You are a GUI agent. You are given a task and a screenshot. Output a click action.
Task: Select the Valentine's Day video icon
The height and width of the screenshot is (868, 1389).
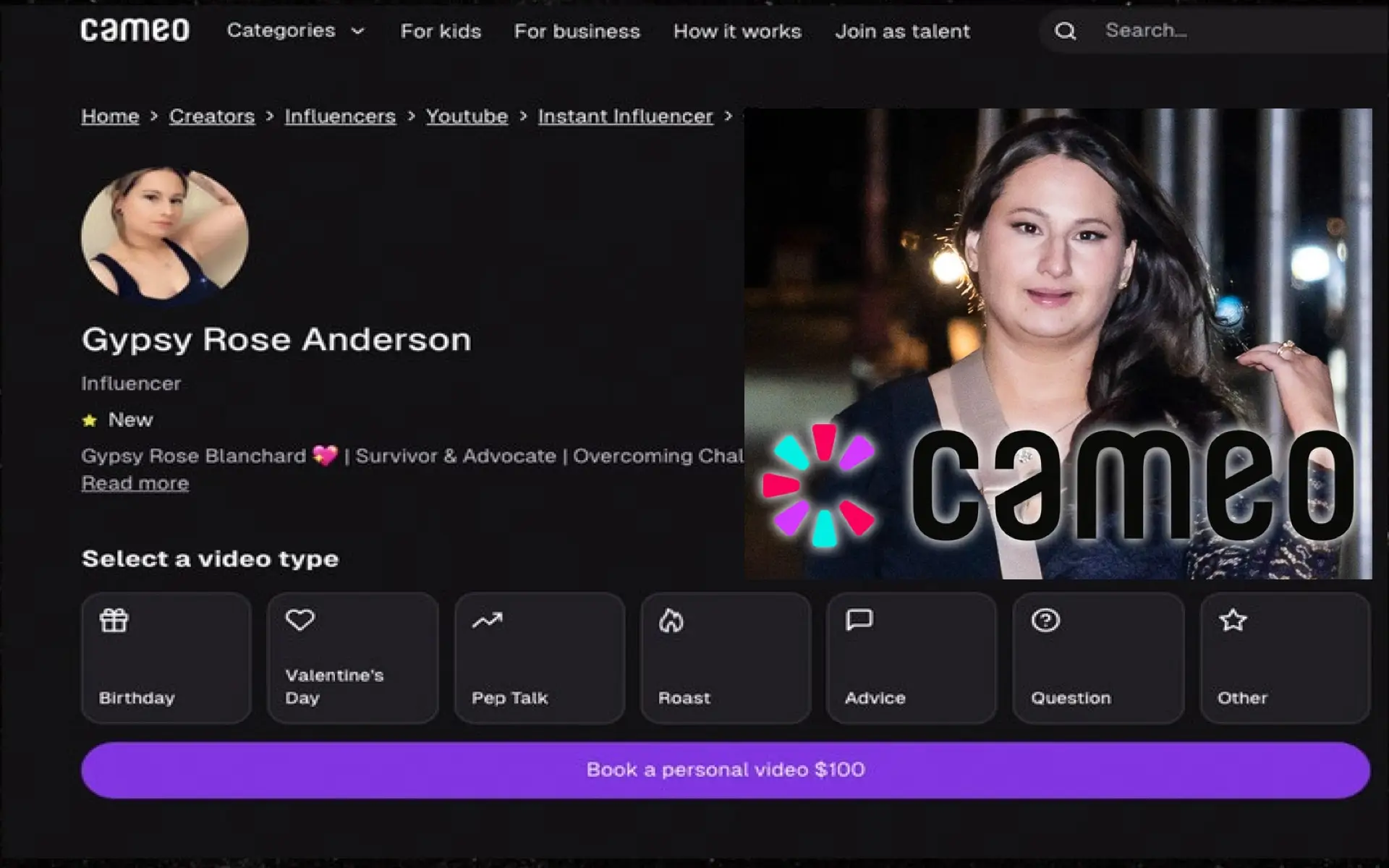[300, 621]
